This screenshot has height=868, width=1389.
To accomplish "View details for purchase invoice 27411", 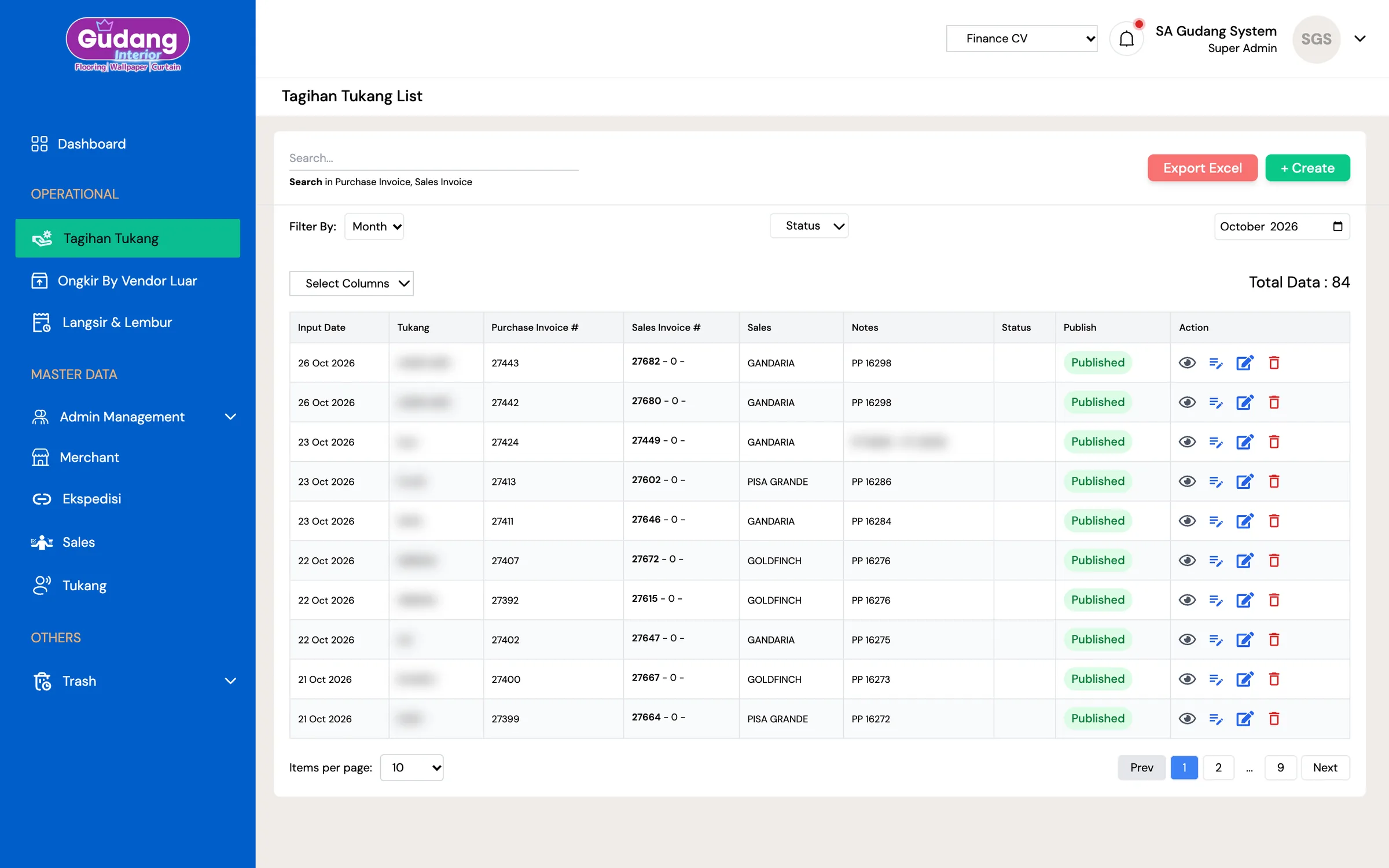I will (1187, 521).
